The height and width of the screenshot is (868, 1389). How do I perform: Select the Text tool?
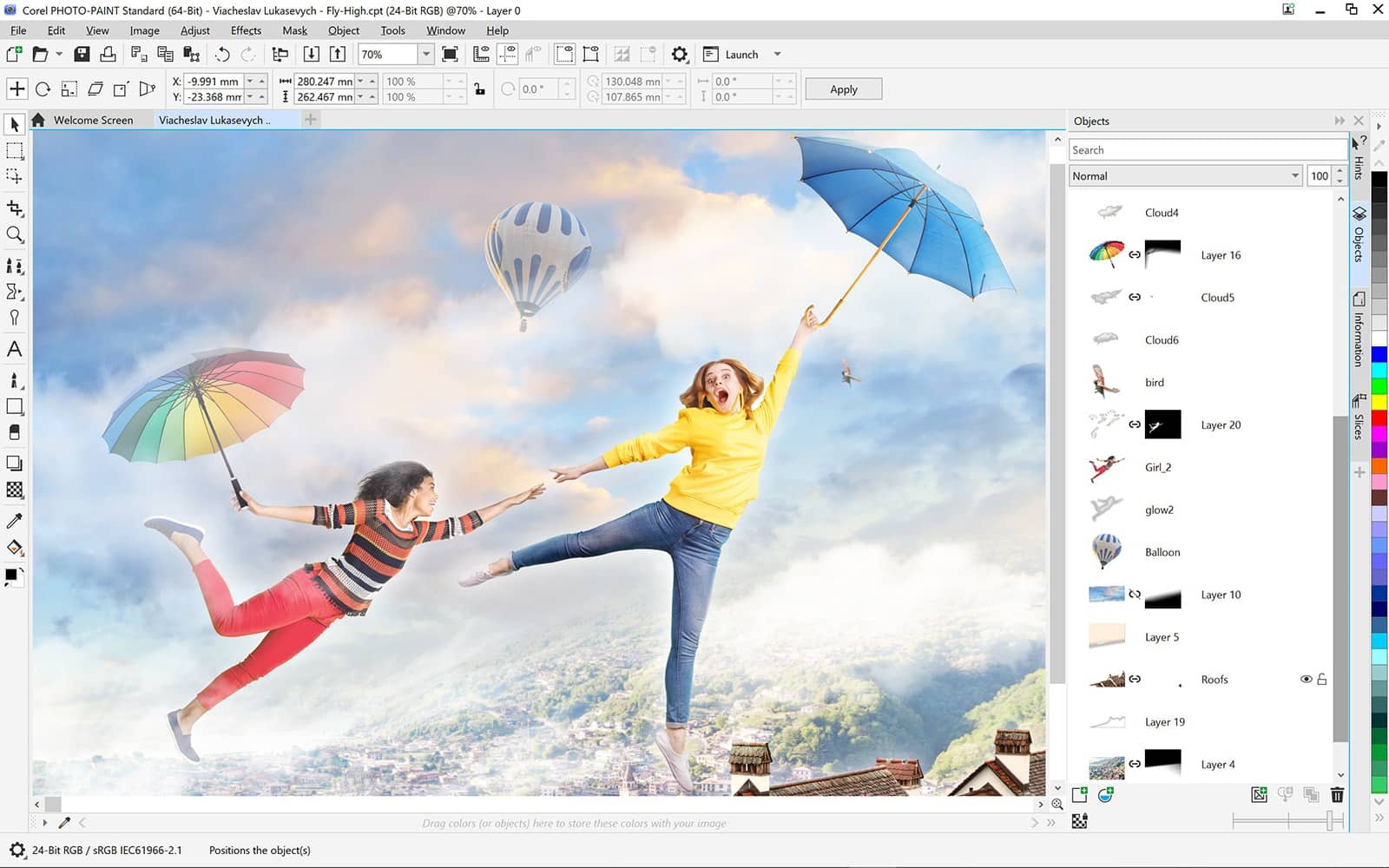click(x=15, y=350)
